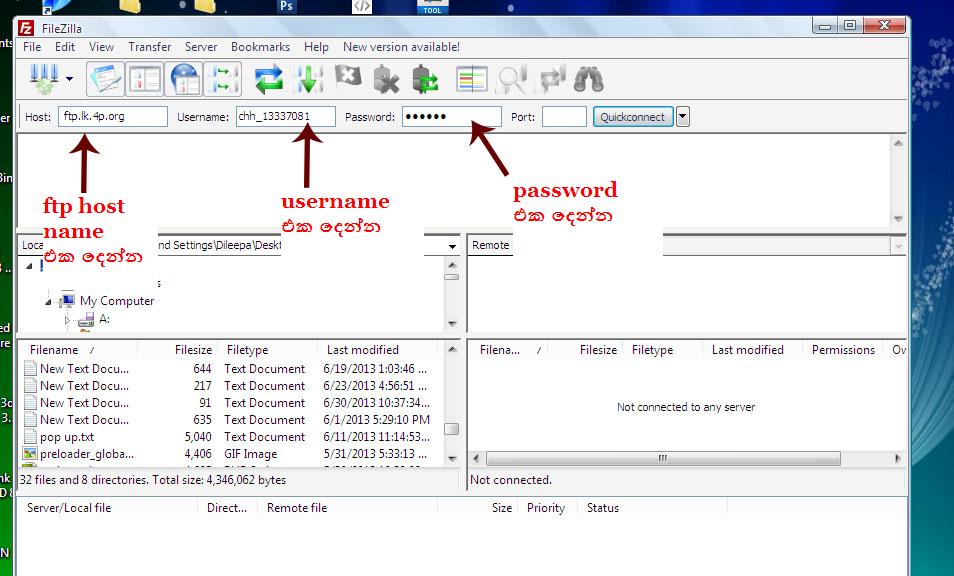Open the File menu
This screenshot has width=954, height=576.
32,47
